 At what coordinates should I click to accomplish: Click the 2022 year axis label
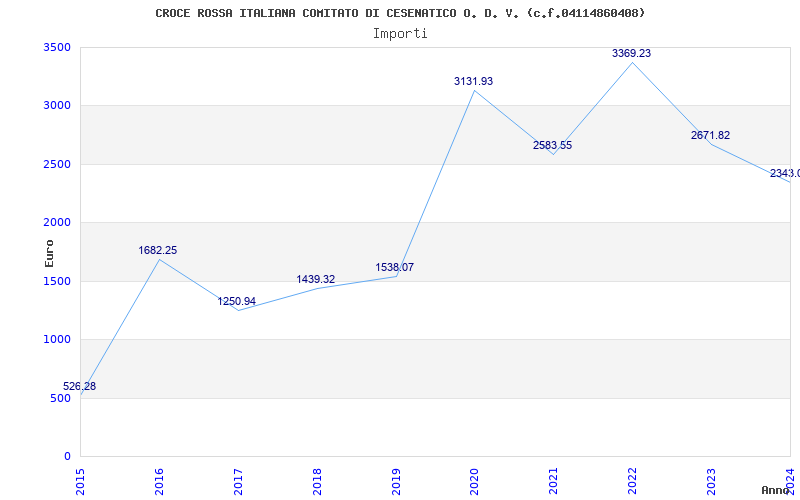pyautogui.click(x=633, y=482)
